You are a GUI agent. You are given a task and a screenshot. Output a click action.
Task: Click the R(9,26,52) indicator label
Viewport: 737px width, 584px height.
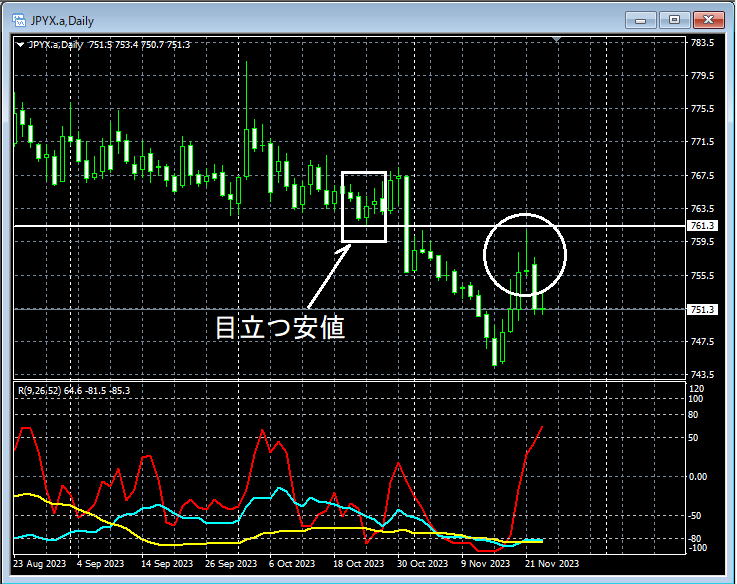pyautogui.click(x=74, y=390)
